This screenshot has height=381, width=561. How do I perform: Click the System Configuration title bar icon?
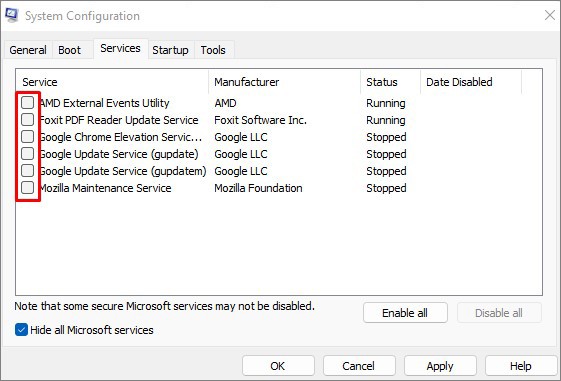click(11, 15)
